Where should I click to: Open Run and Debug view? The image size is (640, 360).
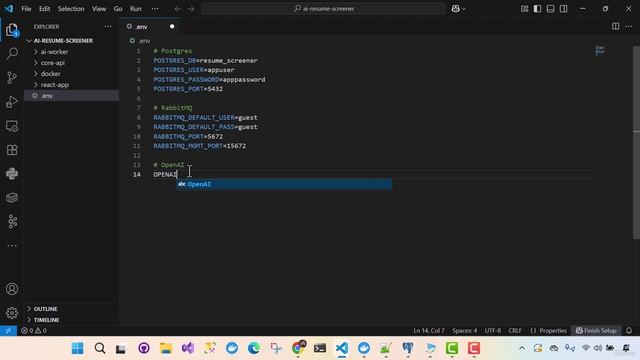(x=12, y=102)
